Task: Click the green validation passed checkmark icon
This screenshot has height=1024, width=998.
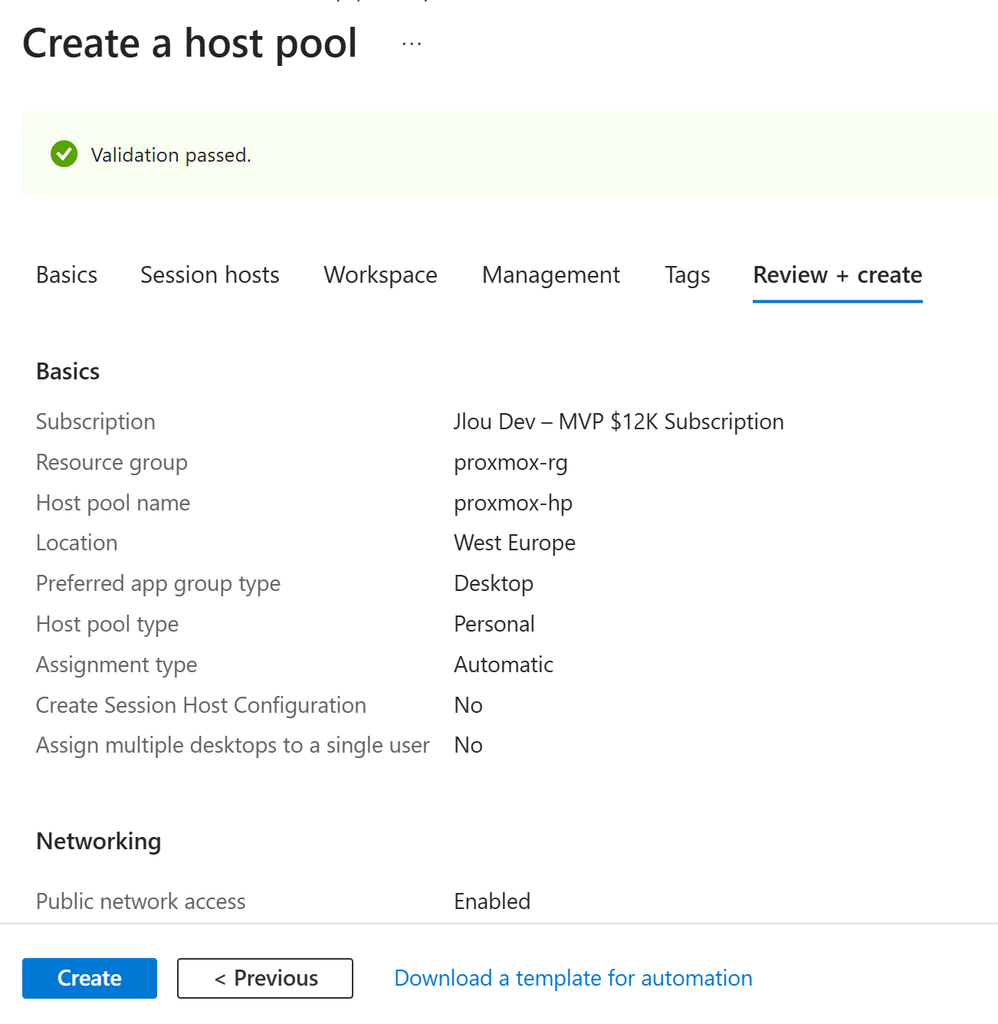Action: tap(64, 154)
